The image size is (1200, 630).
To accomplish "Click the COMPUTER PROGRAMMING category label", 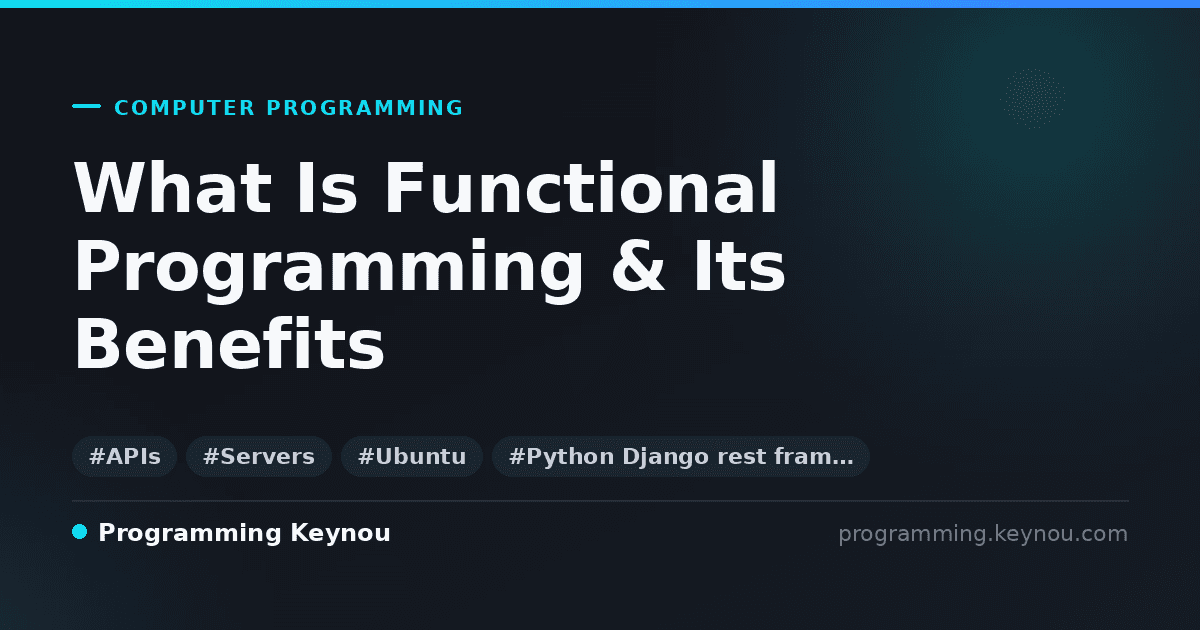I will 289,108.
